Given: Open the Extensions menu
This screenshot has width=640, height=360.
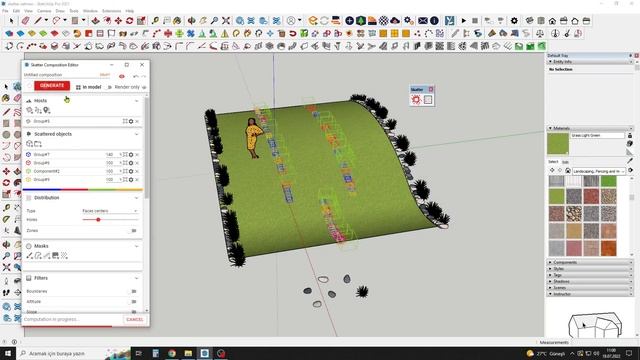Looking at the screenshot, I should tap(111, 11).
